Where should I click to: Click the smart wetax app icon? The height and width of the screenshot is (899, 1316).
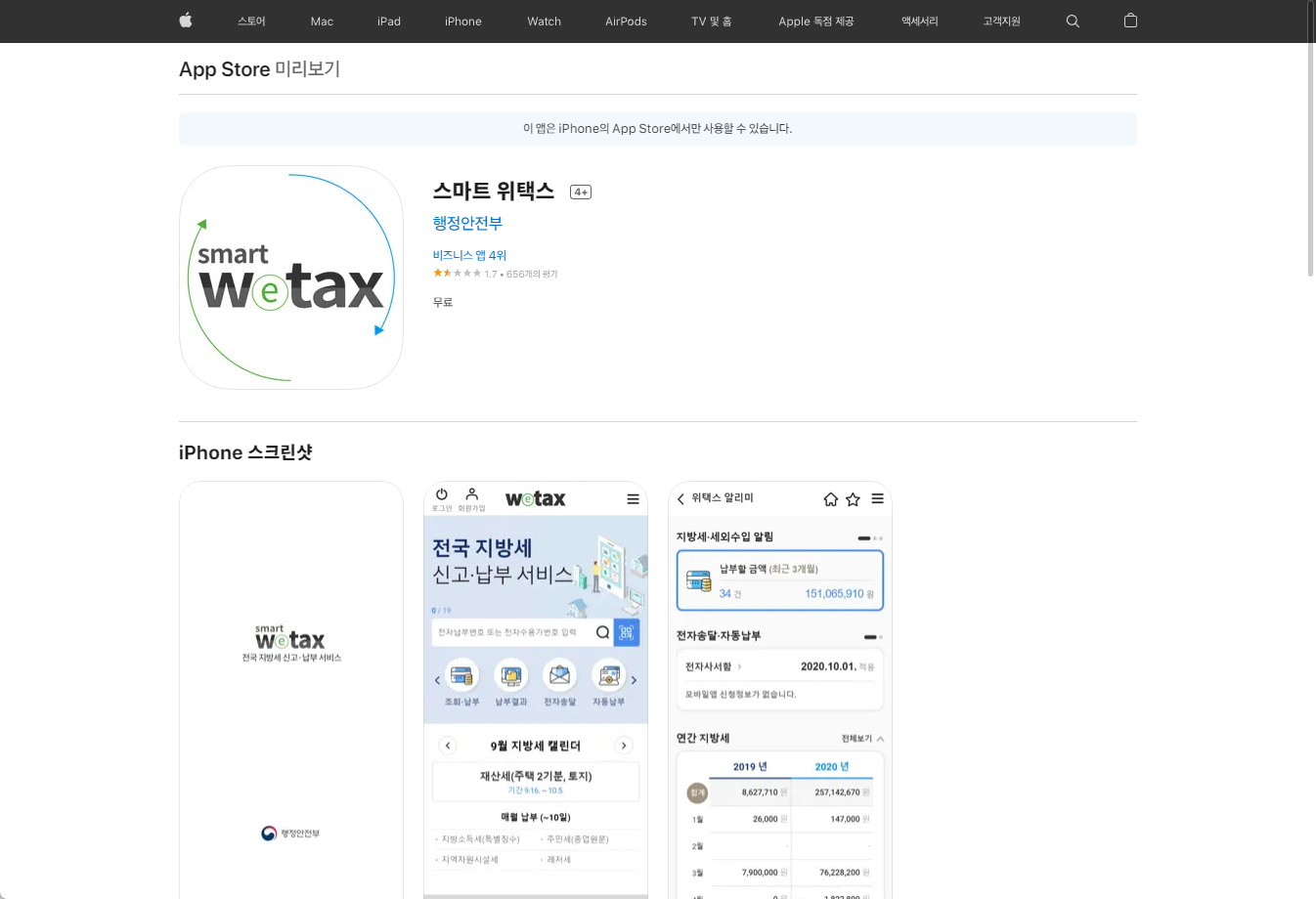291,278
